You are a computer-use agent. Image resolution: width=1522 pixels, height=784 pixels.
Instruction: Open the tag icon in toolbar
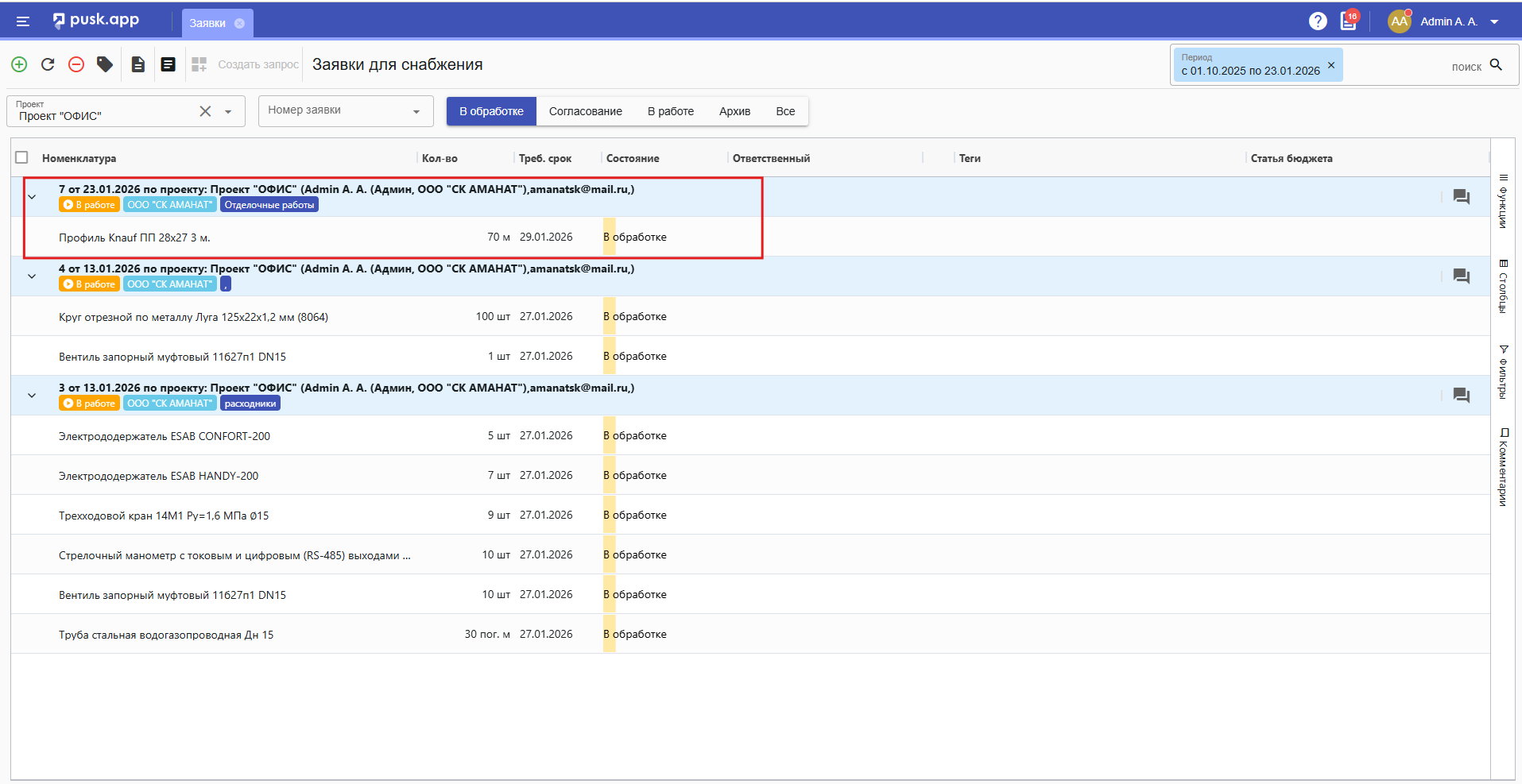[x=105, y=64]
